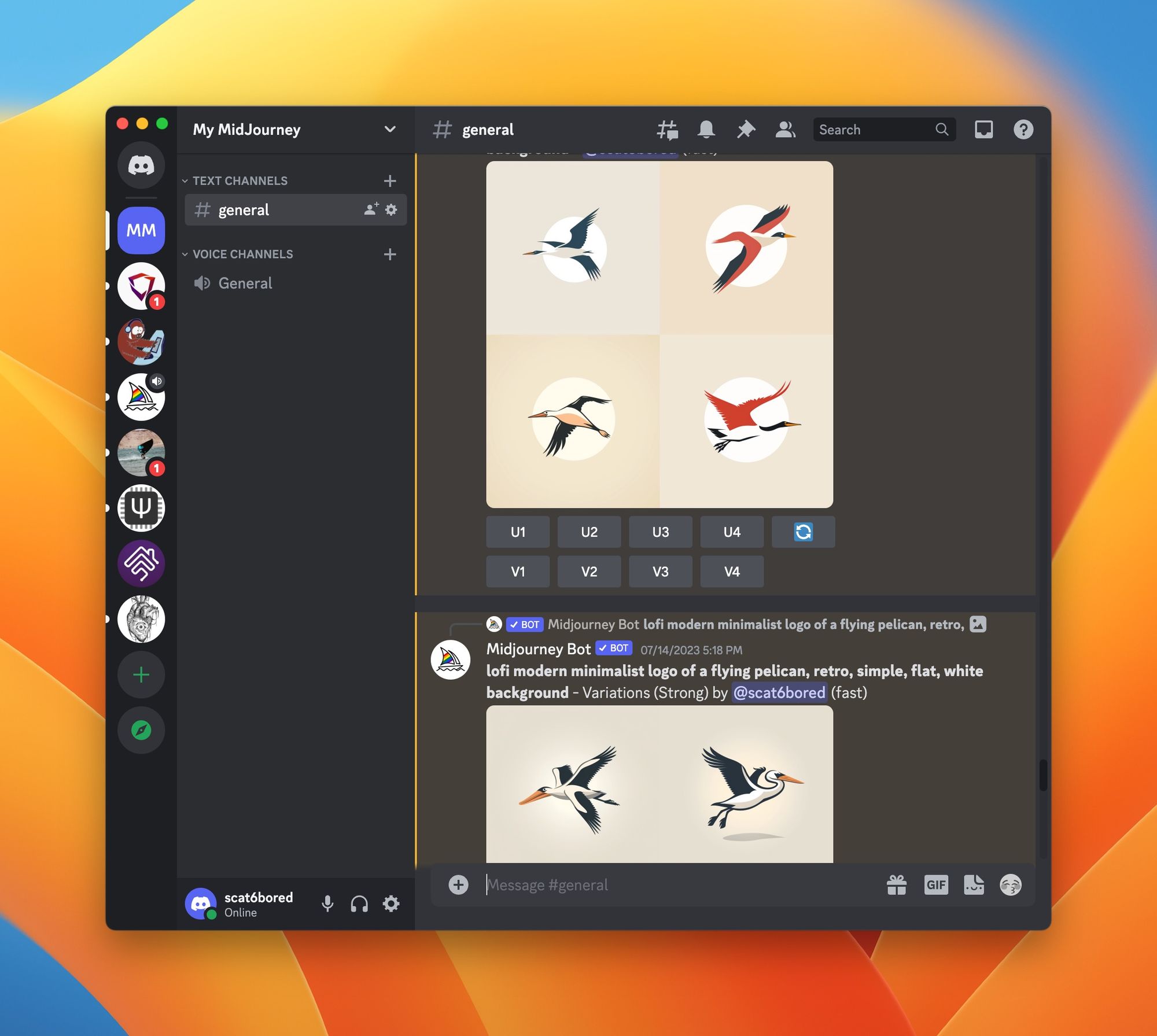Click the @scat6bored mention link
Viewport: 1157px width, 1036px height.
[x=779, y=692]
